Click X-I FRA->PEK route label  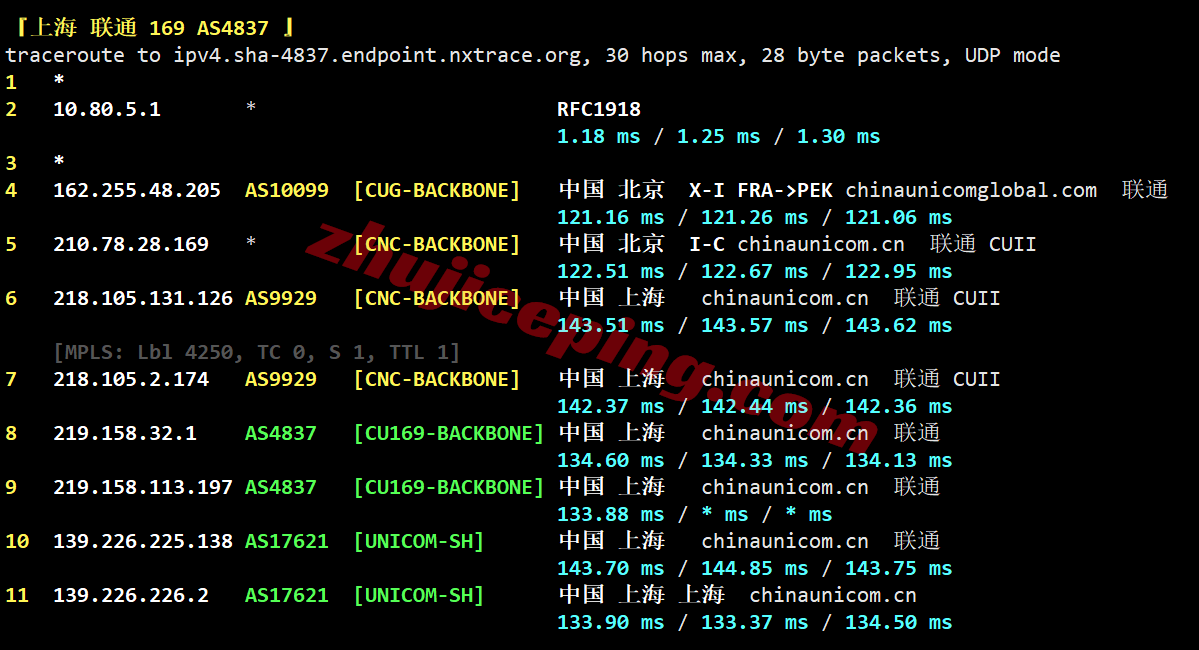[761, 190]
